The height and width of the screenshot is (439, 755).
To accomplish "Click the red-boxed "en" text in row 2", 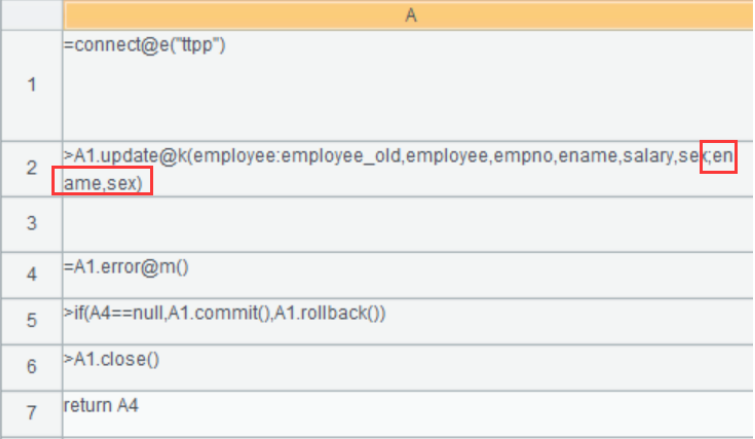I will [720, 155].
